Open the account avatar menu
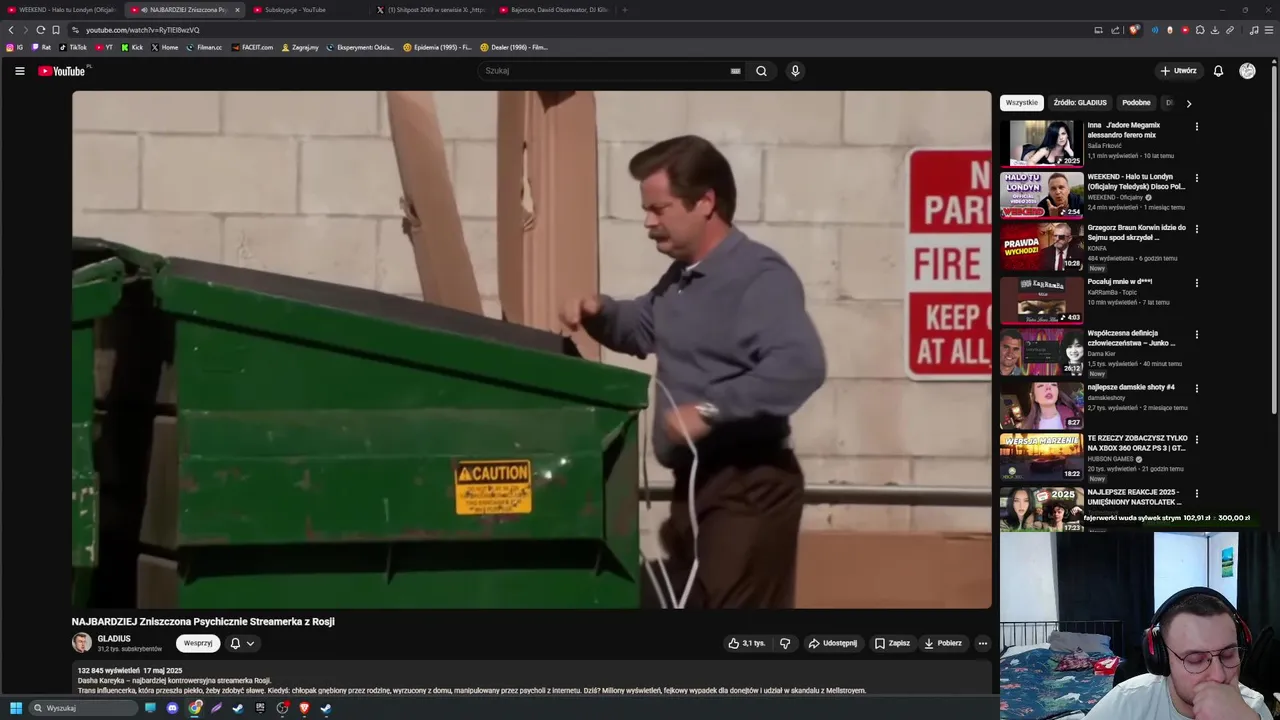 coord(1247,71)
